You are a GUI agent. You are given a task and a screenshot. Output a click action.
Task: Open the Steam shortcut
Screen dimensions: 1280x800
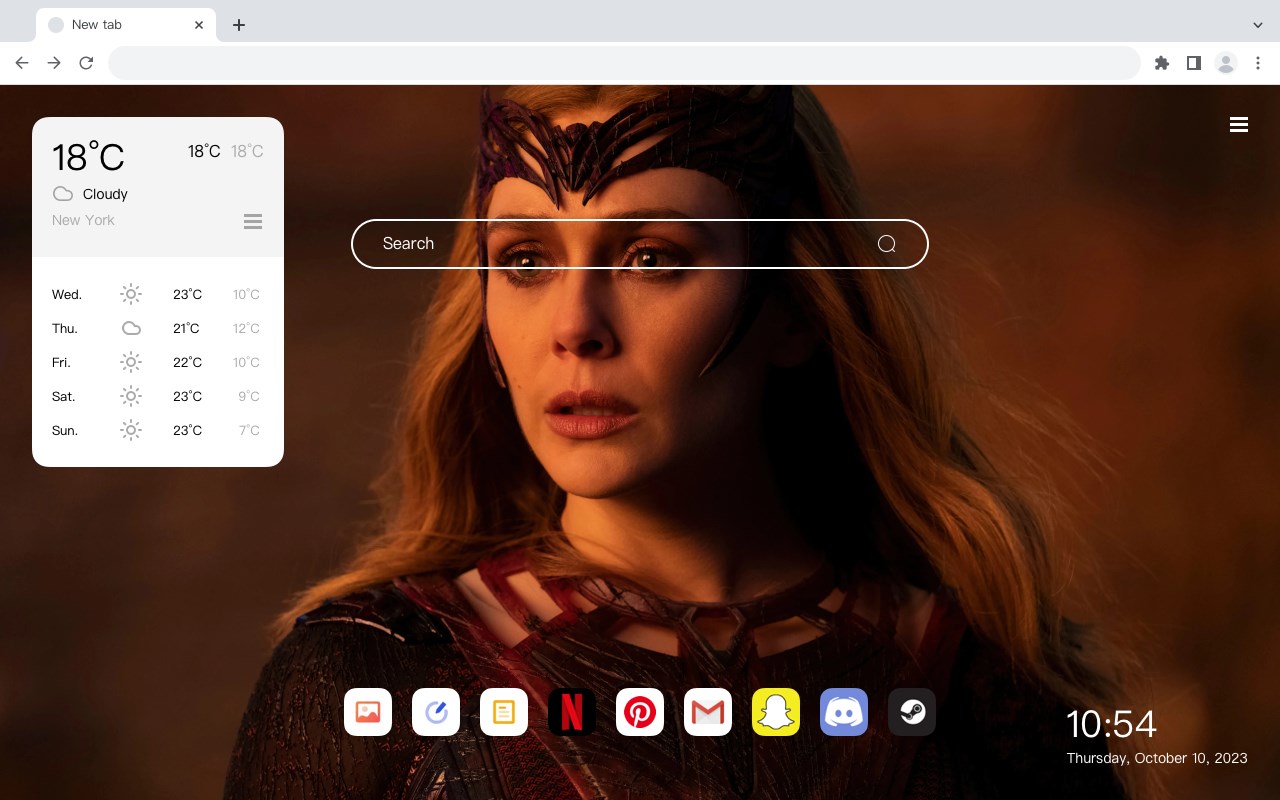click(x=912, y=712)
